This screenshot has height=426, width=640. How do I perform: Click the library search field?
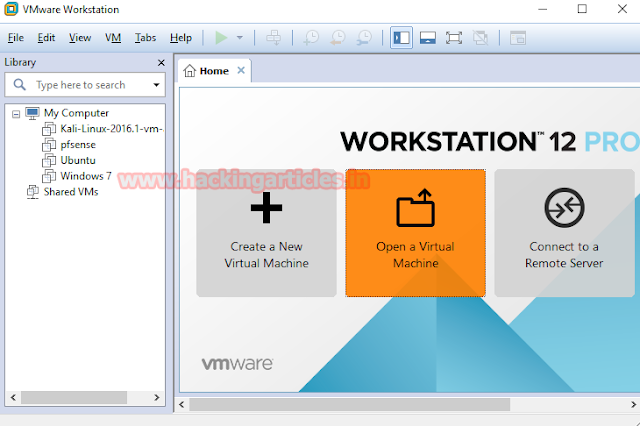coord(85,85)
